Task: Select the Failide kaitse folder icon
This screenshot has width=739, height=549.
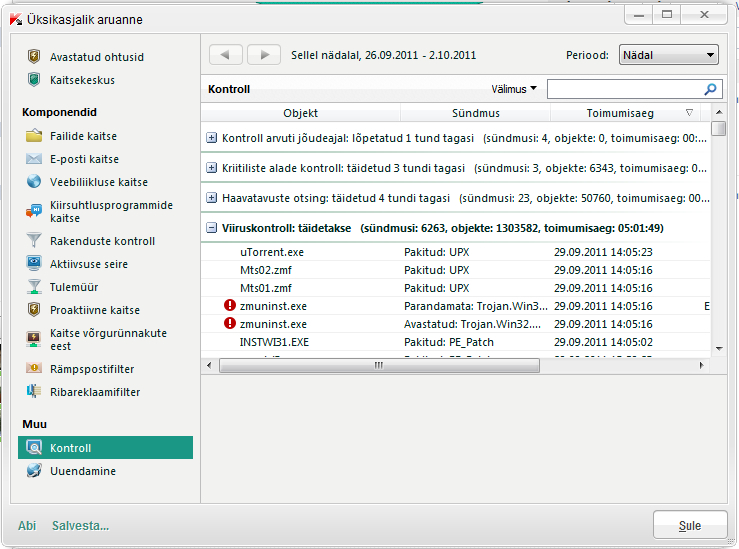Action: point(34,136)
